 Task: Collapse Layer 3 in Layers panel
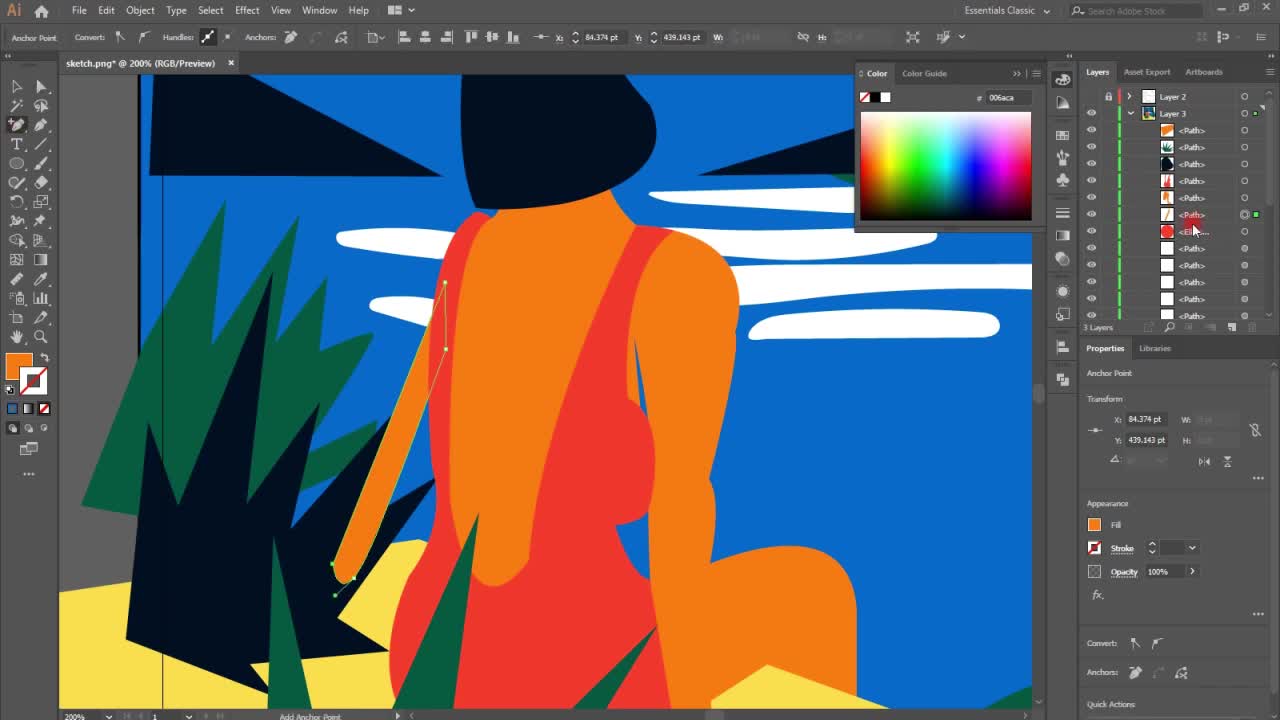(1130, 114)
